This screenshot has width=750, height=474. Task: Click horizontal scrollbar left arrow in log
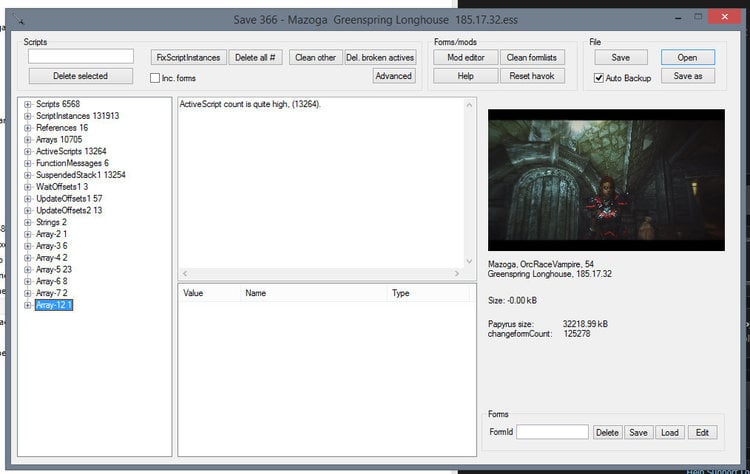click(x=185, y=274)
